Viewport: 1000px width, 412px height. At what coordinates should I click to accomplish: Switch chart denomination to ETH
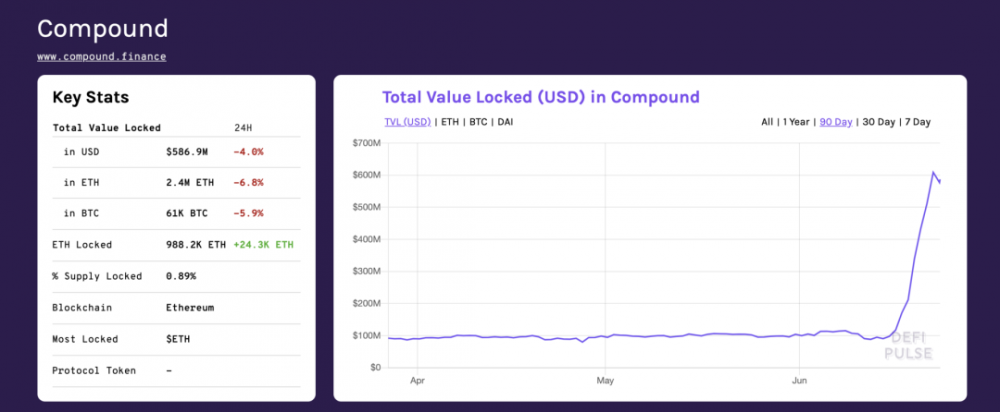tap(450, 122)
